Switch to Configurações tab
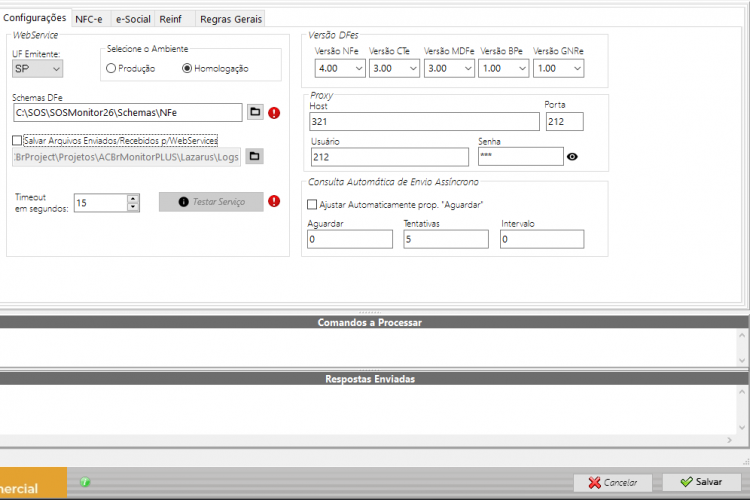This screenshot has height=500, width=750. click(35, 18)
